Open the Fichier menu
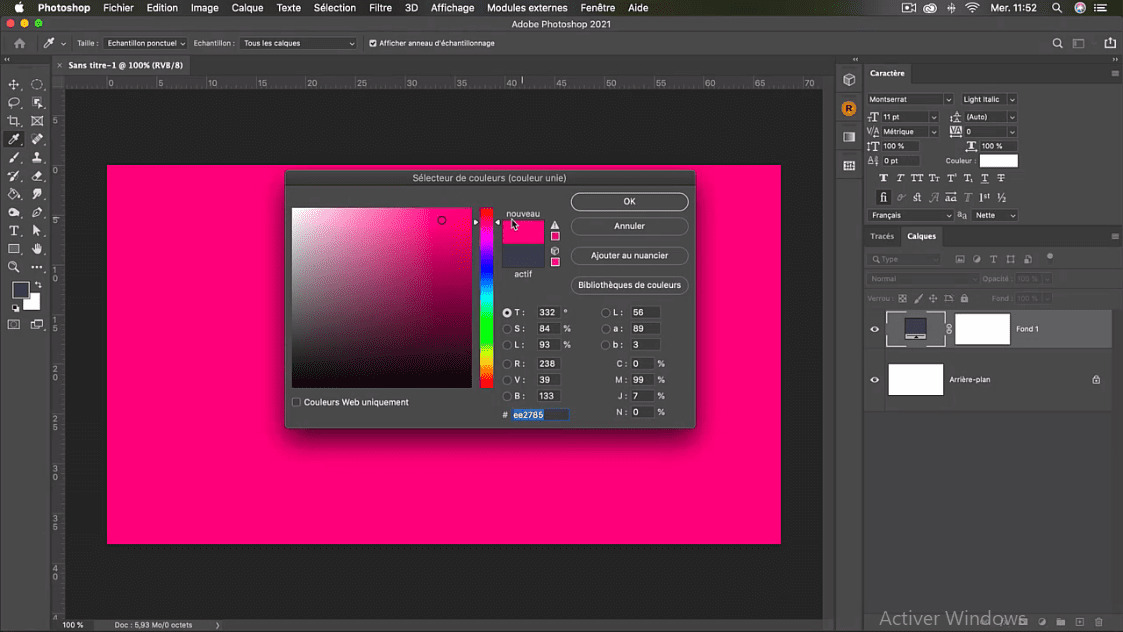This screenshot has height=632, width=1123. [118, 8]
